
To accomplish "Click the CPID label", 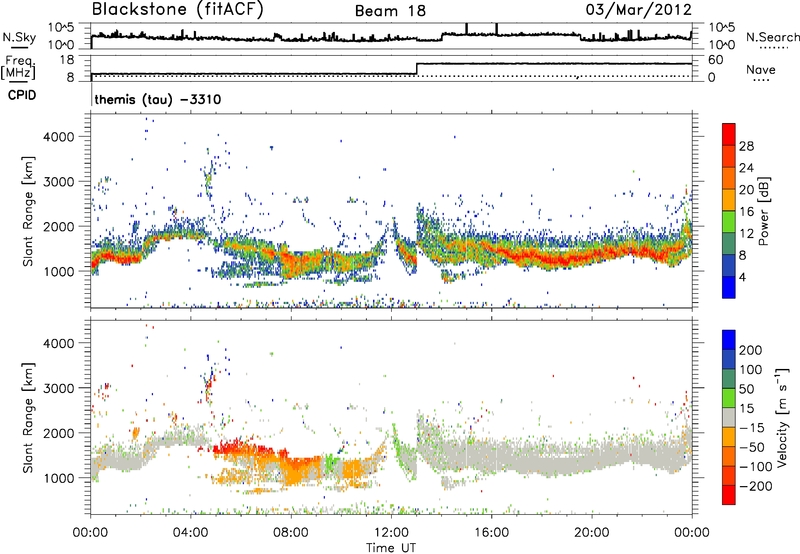I will 22,95.
